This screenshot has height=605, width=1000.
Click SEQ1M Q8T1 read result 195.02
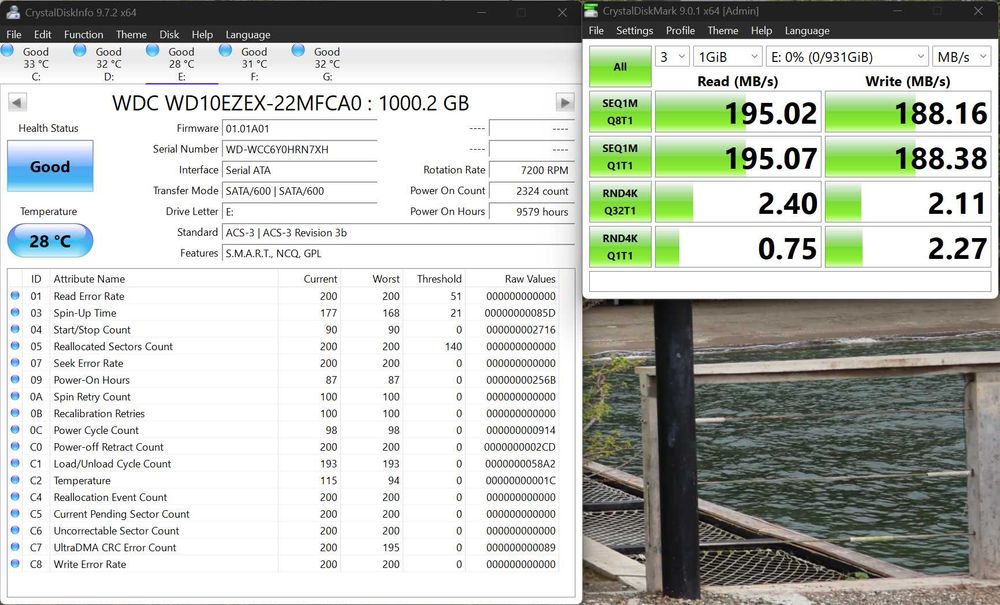(x=738, y=112)
